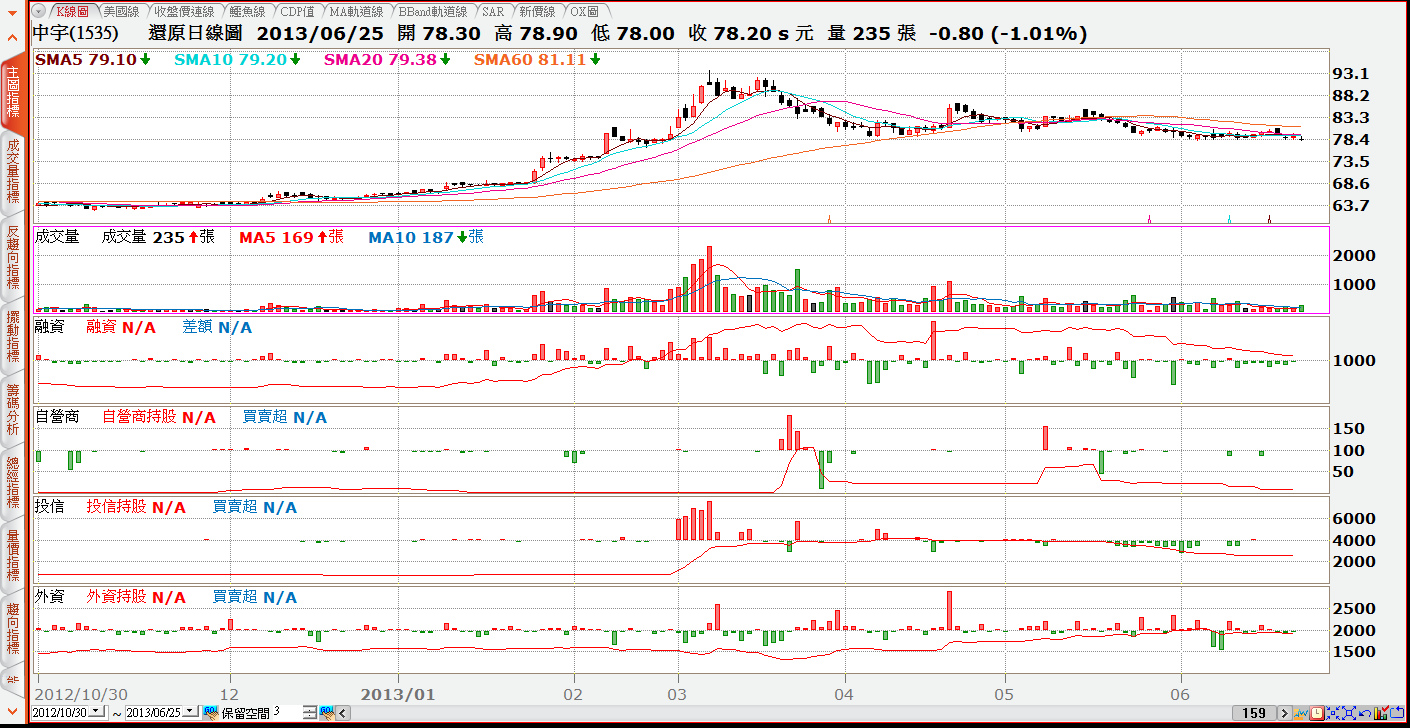
Task: Switch to the 新價線 tab
Action: 537,11
